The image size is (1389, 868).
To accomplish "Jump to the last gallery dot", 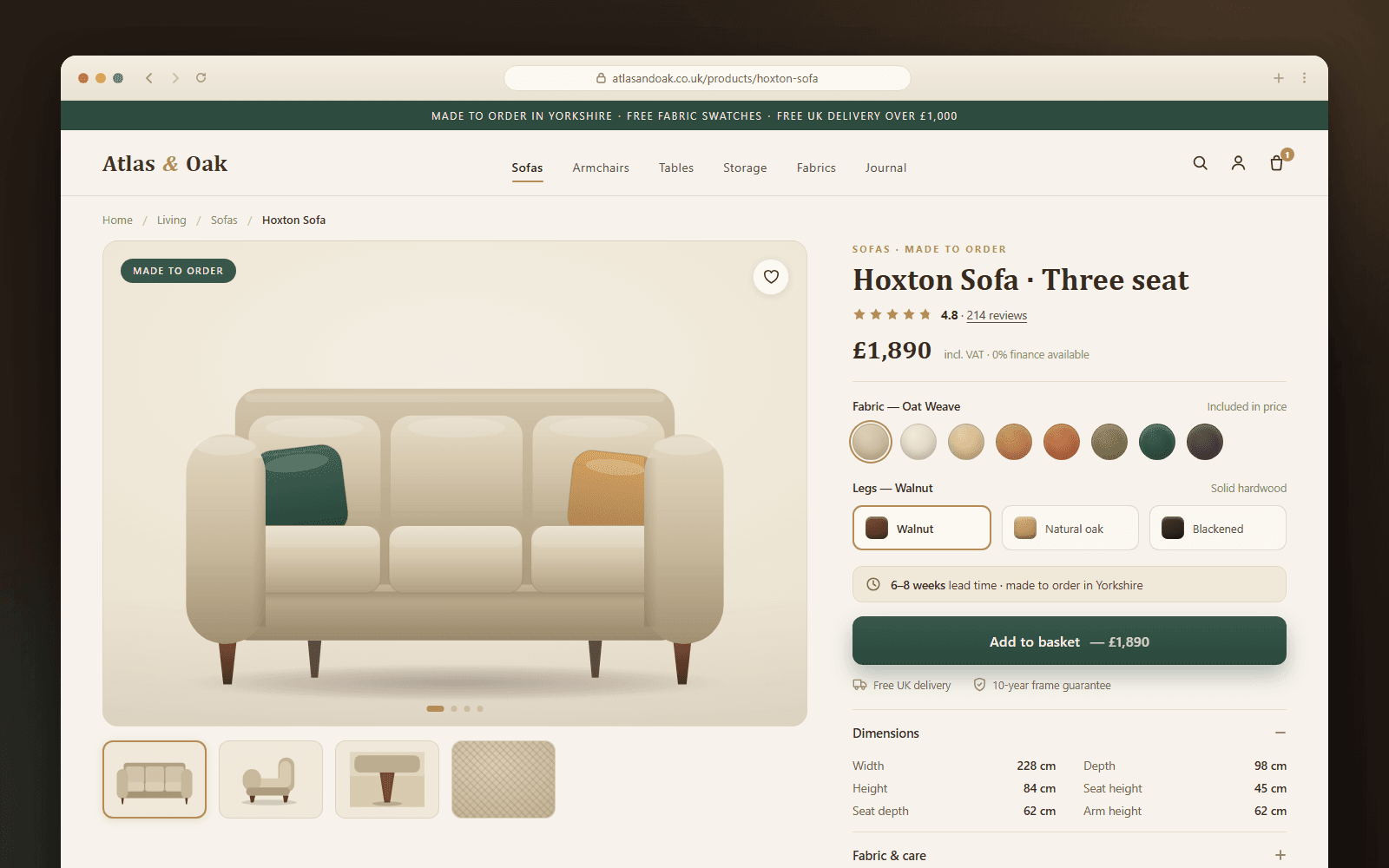I will (480, 708).
